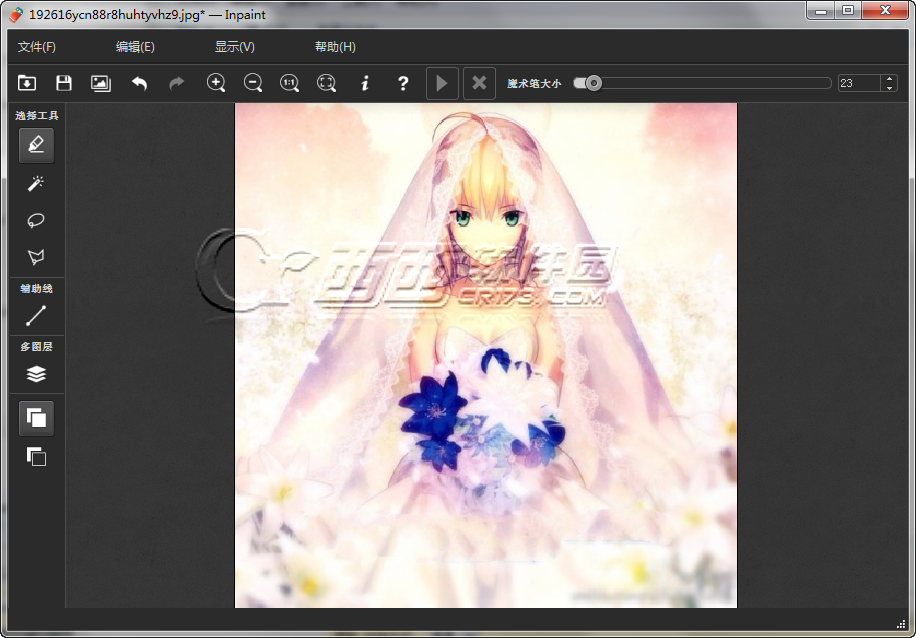
Task: Show the original image using the picture icon
Action: click(x=101, y=83)
